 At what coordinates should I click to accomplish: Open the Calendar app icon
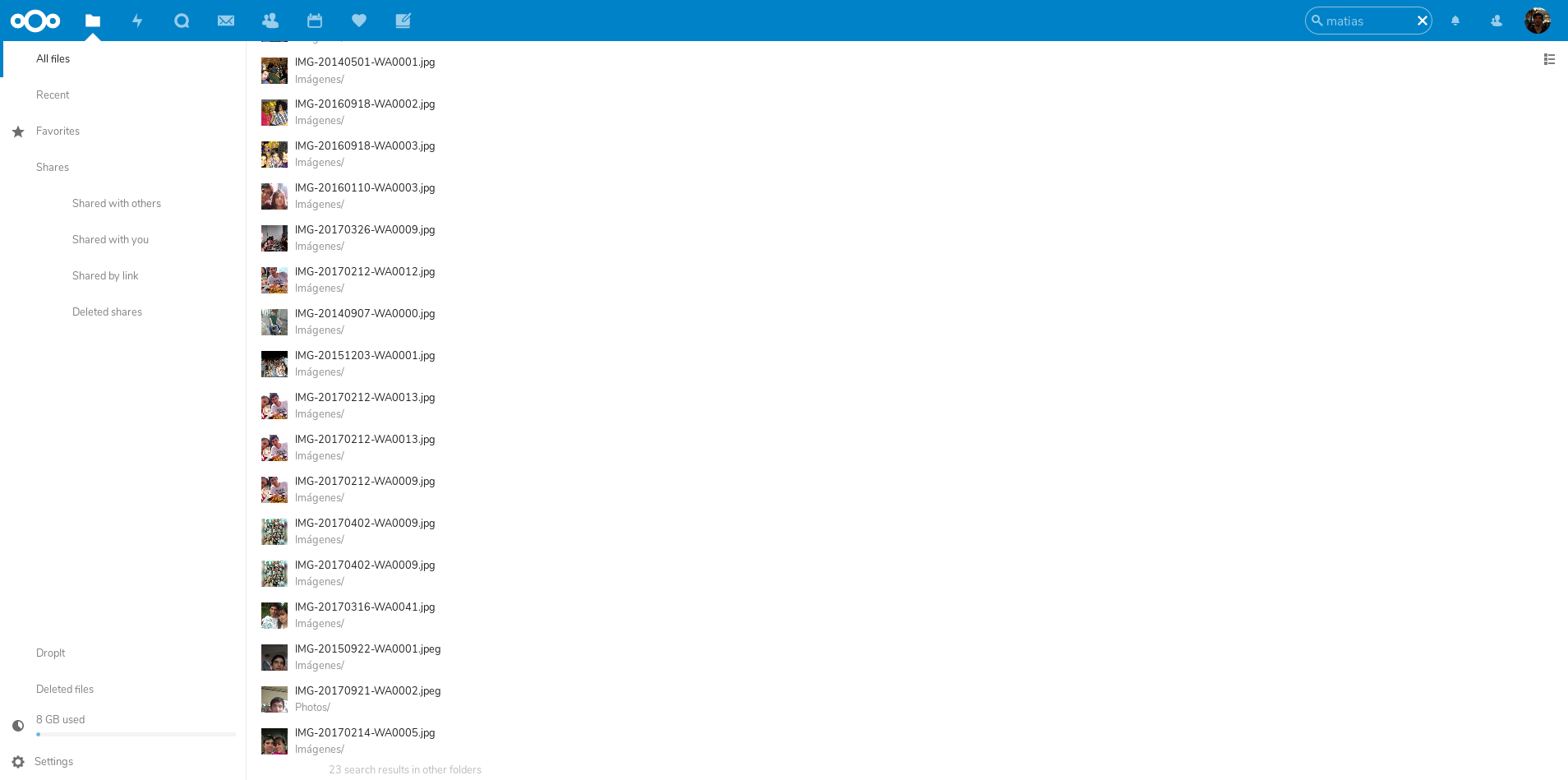(x=315, y=21)
